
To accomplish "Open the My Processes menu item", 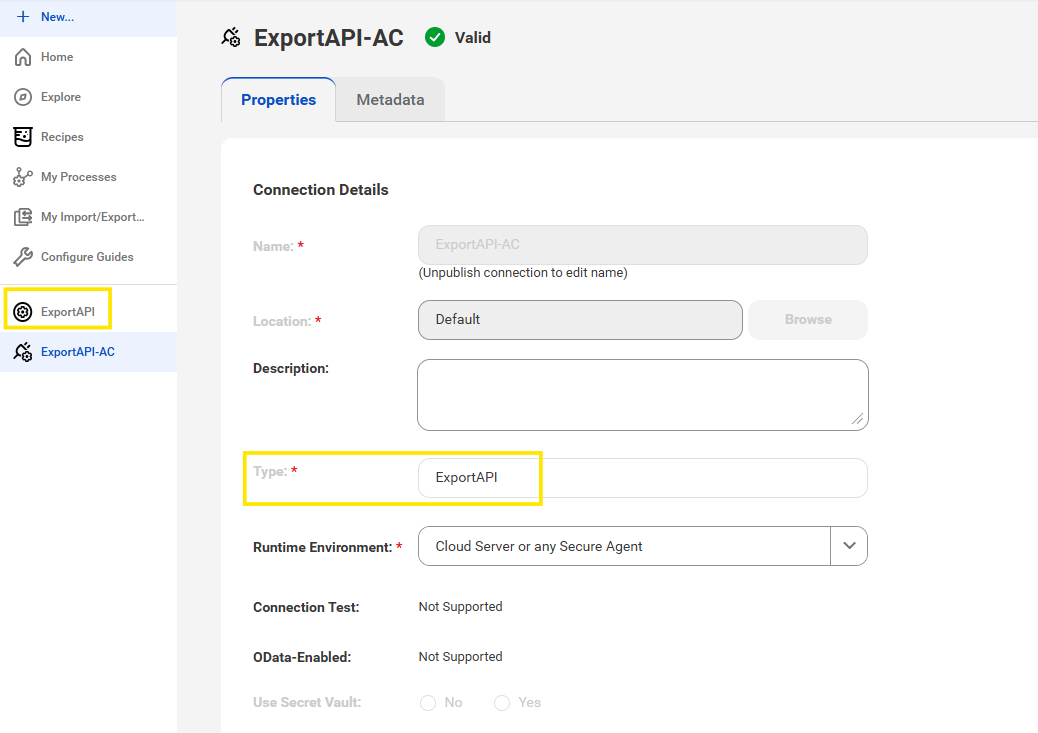I will pos(89,177).
